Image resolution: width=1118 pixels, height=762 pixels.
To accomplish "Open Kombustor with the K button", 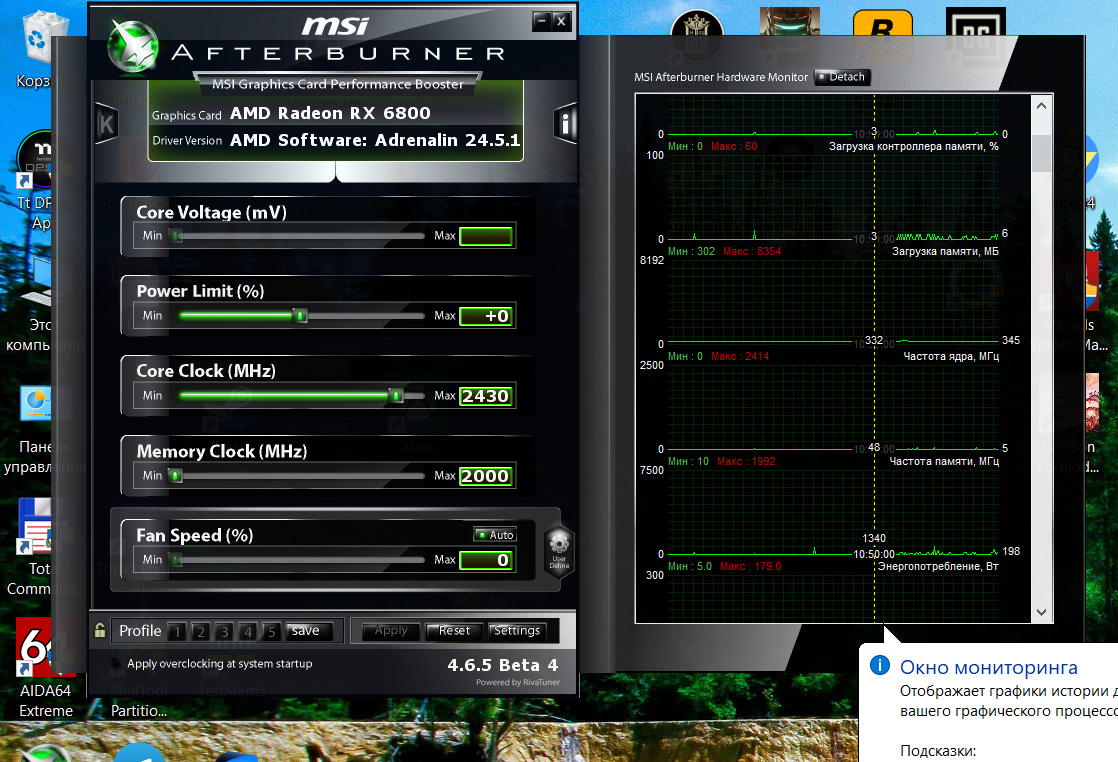I will tap(106, 123).
